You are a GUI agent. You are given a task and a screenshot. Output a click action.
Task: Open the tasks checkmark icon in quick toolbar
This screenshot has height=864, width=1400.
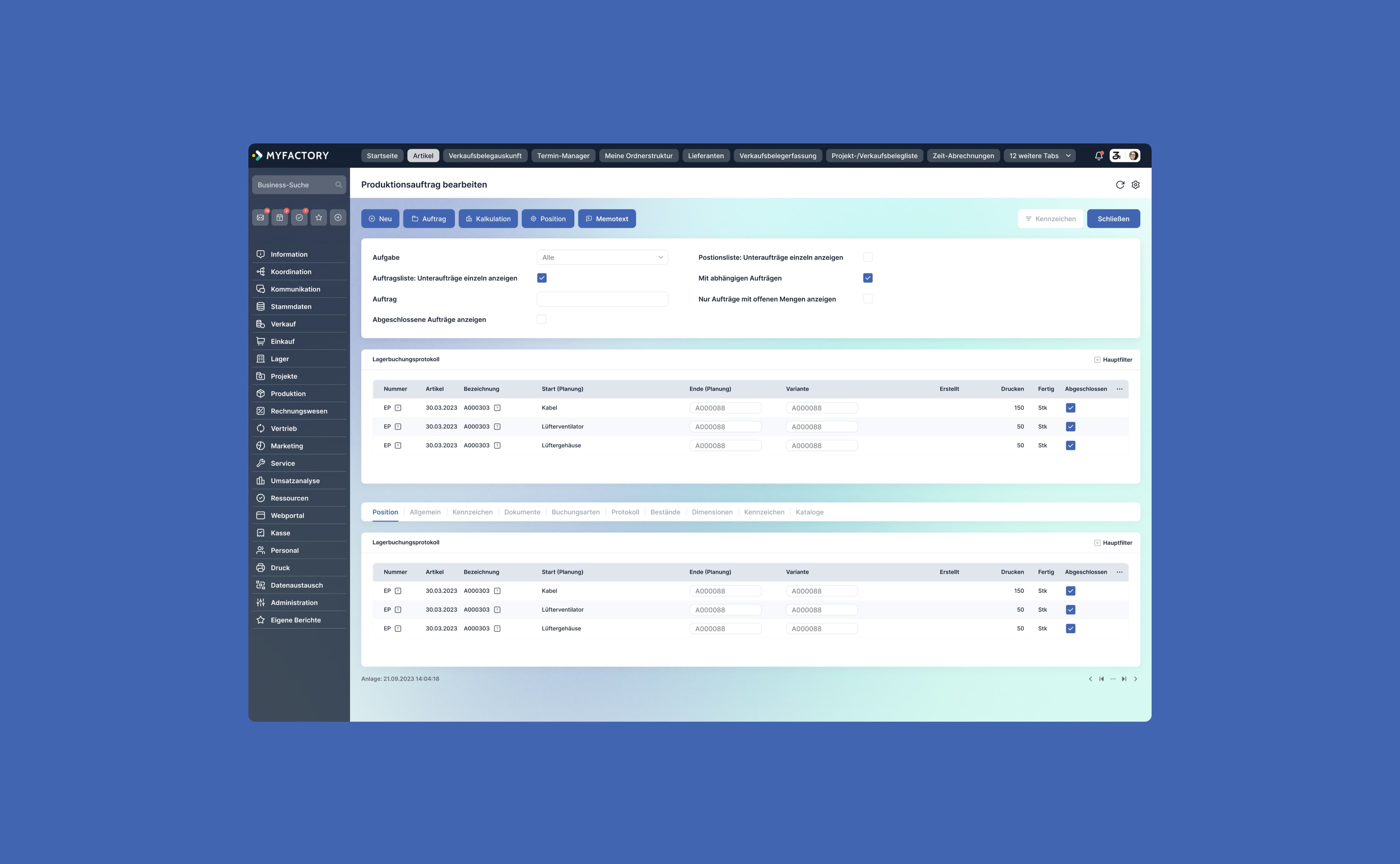coord(299,218)
